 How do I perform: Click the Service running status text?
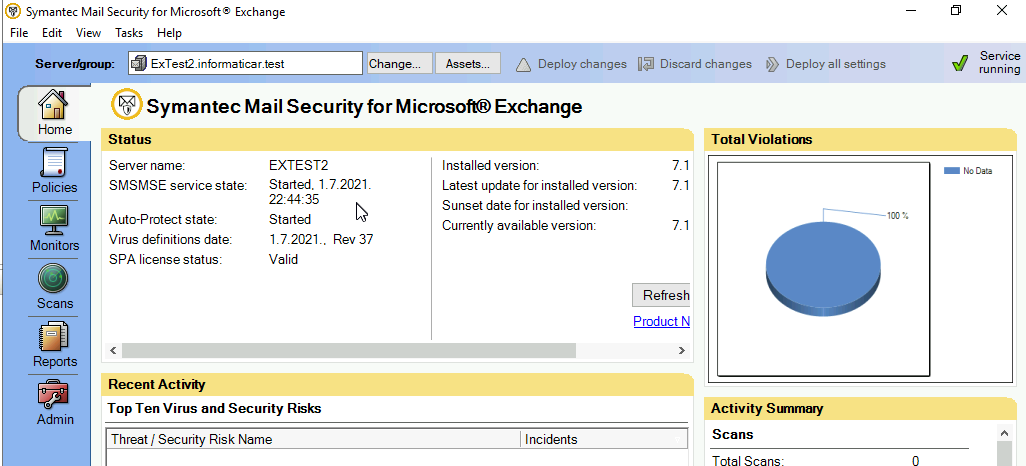[999, 63]
